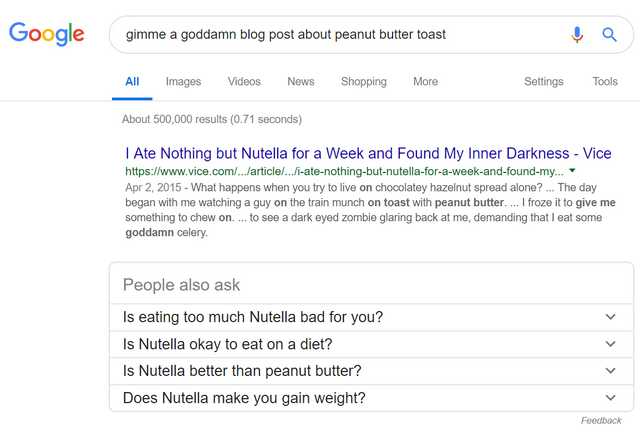Open the More menu

(425, 82)
